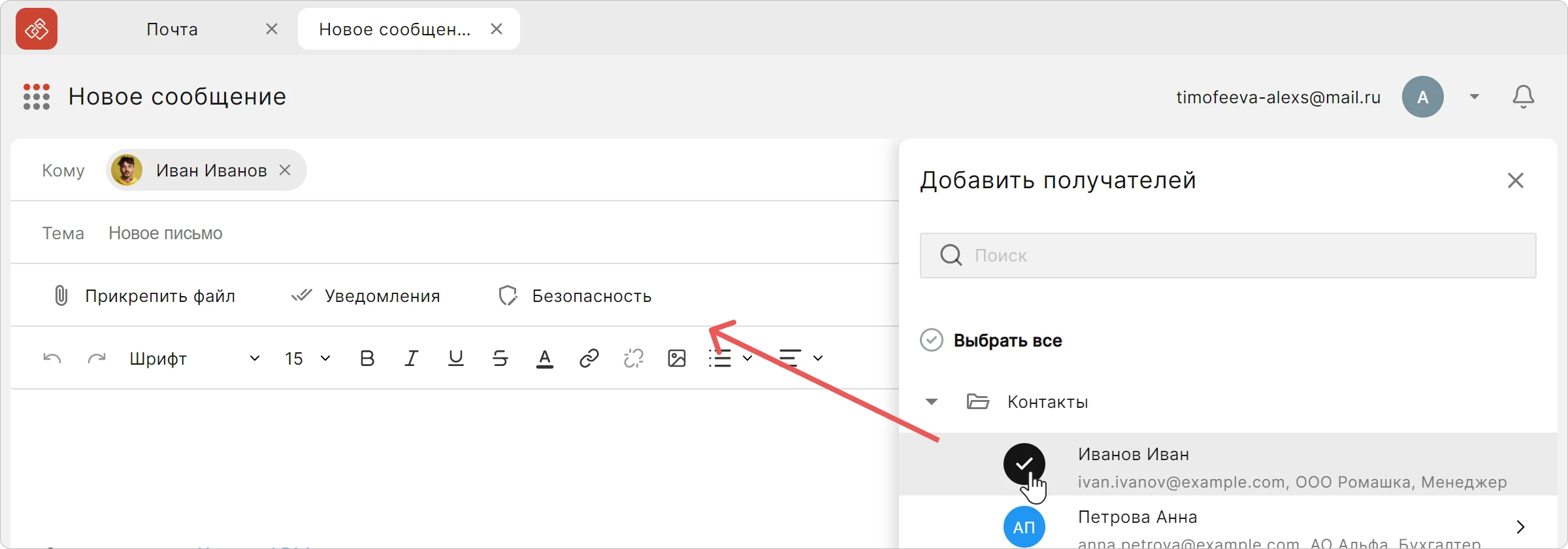Click the paperclip attach icon

click(x=61, y=296)
